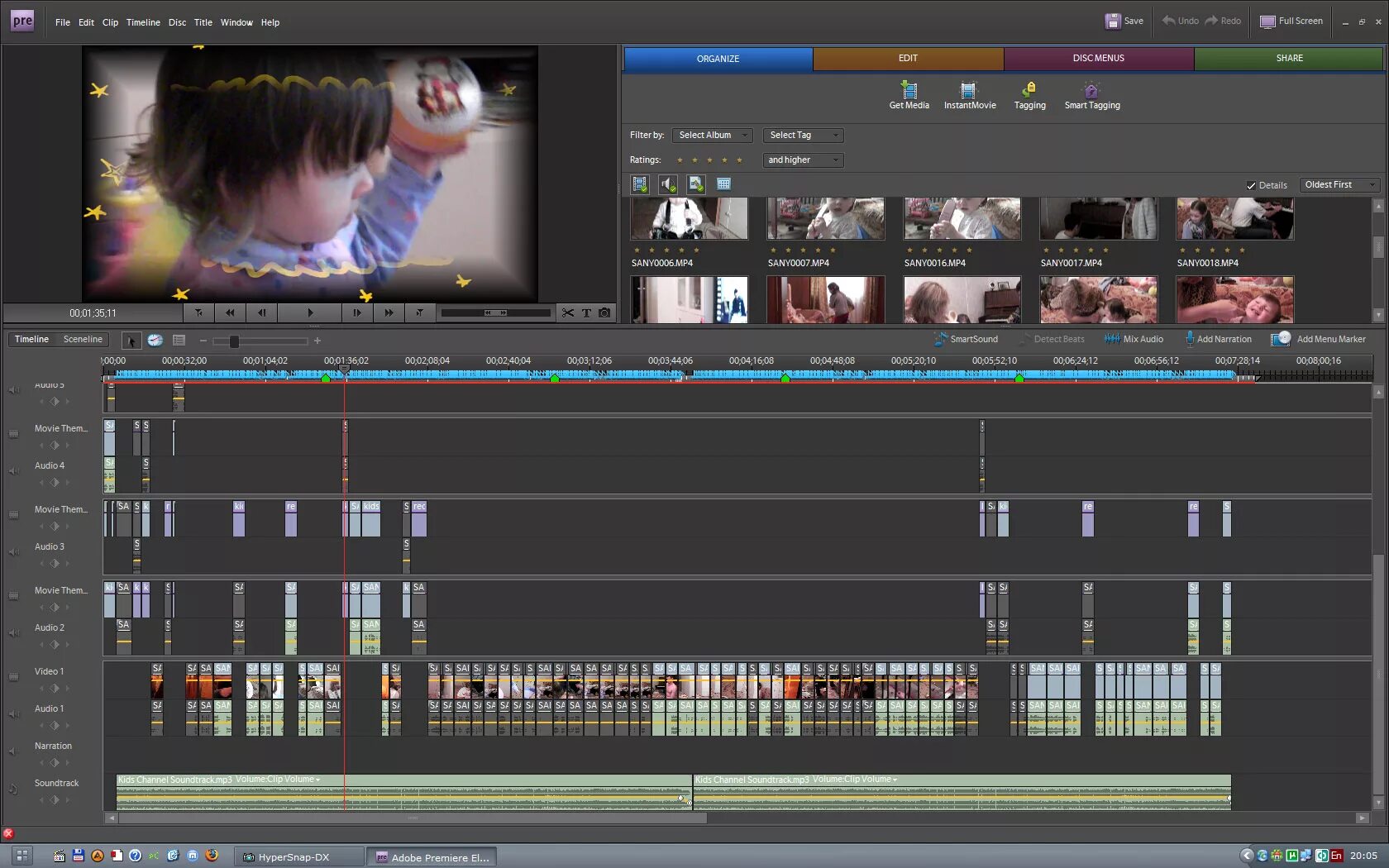Launch InstantMovie
The width and height of the screenshot is (1389, 868).
969,95
